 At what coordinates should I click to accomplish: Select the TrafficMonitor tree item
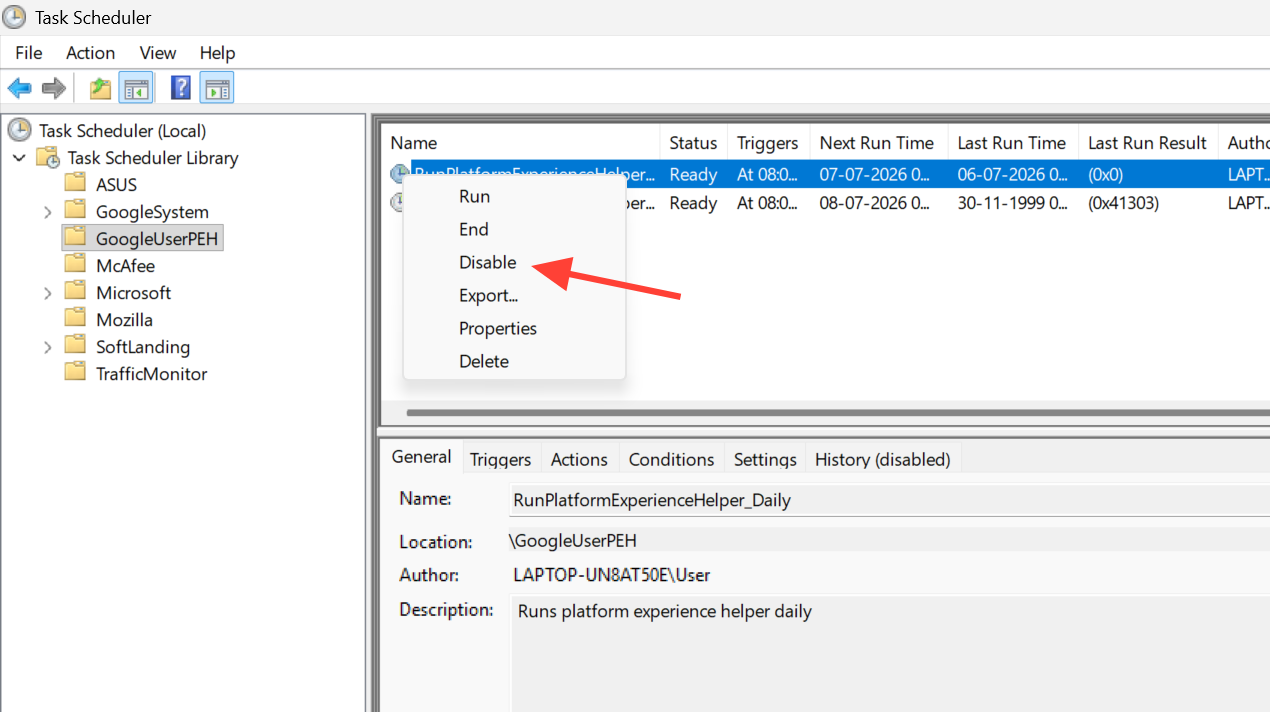tap(151, 373)
